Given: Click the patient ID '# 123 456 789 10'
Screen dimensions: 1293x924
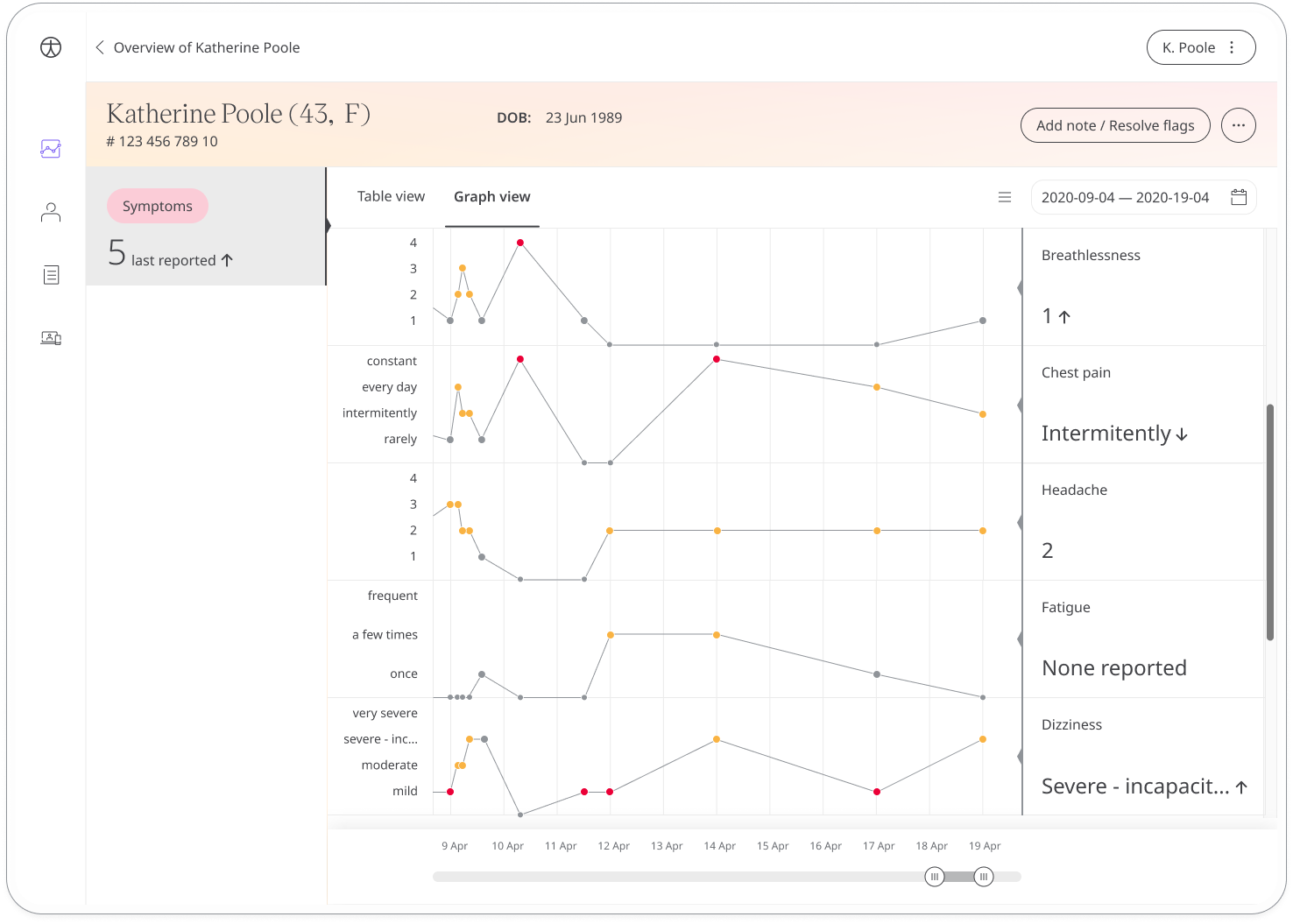Looking at the screenshot, I should click(x=162, y=141).
